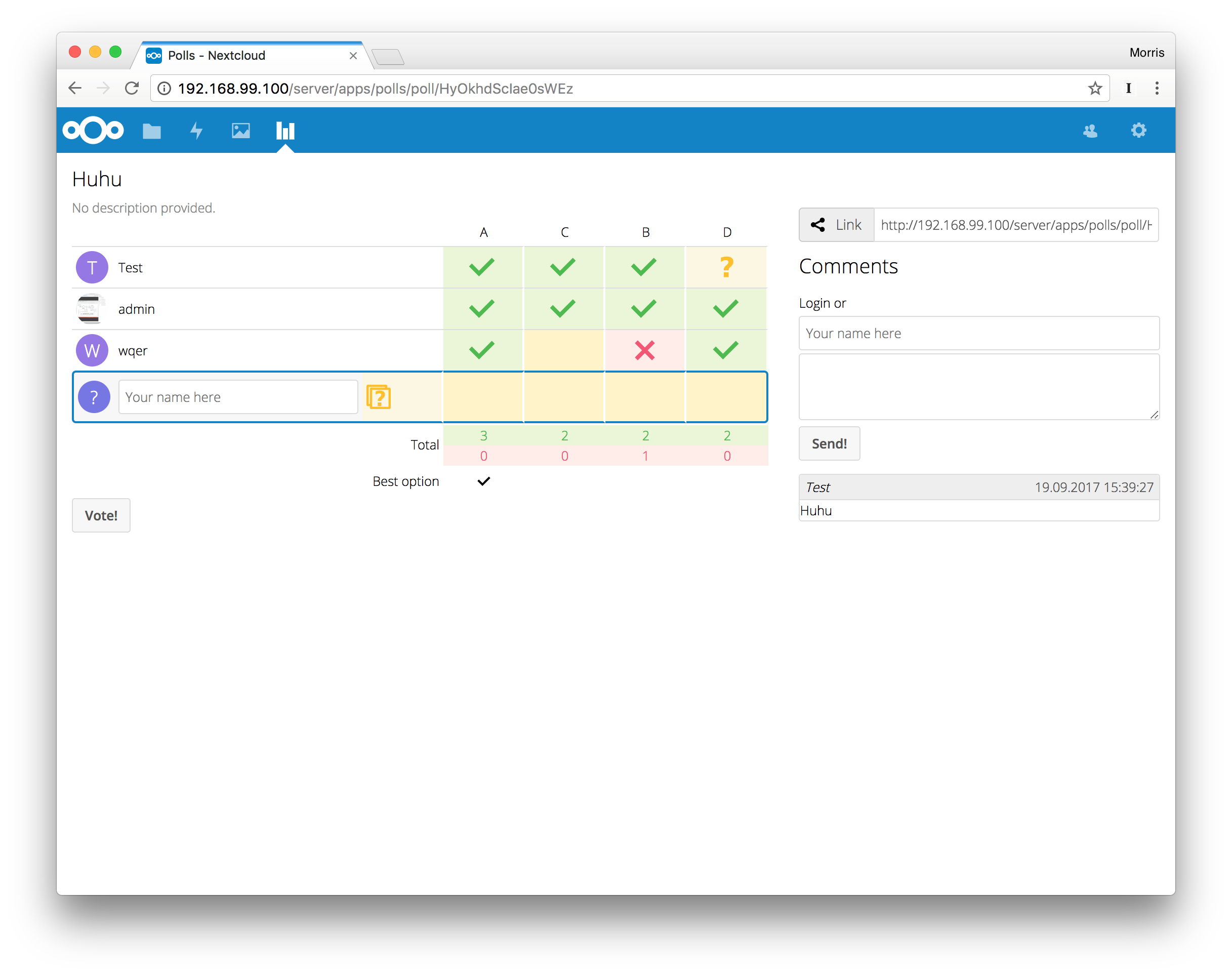Image resolution: width=1232 pixels, height=976 pixels.
Task: Open the settings gear icon
Action: click(1138, 130)
